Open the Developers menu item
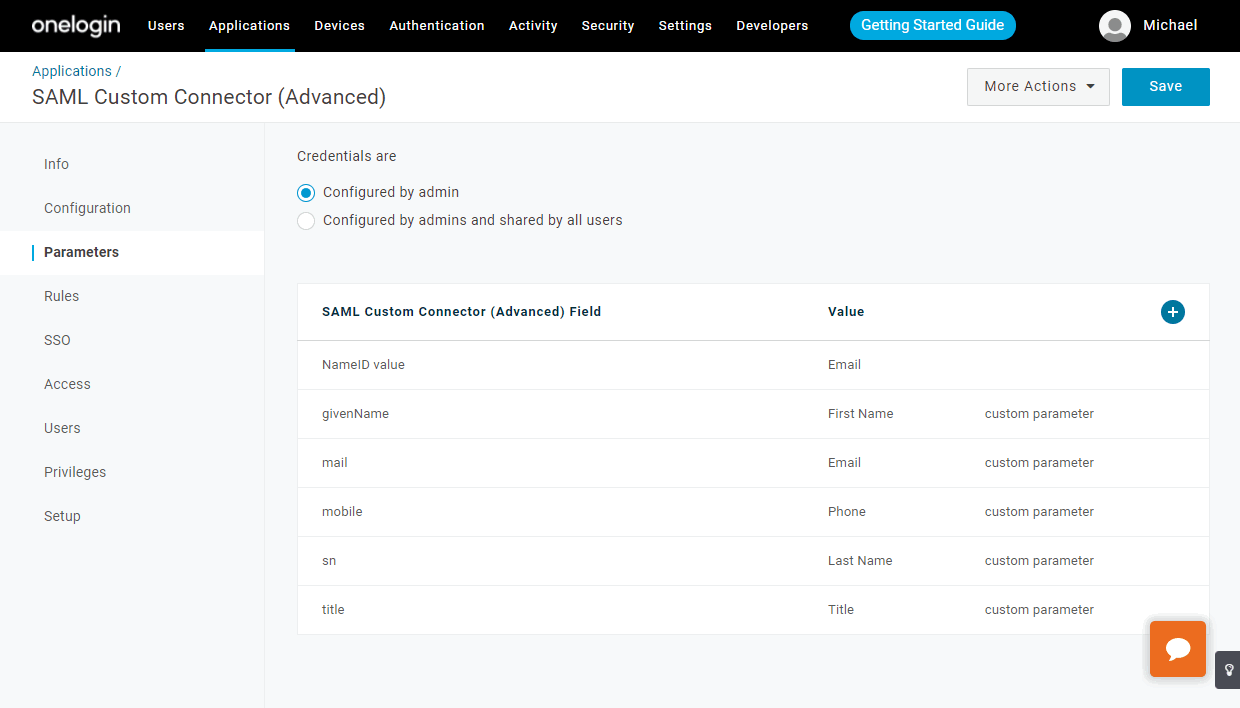This screenshot has width=1240, height=708. tap(772, 26)
